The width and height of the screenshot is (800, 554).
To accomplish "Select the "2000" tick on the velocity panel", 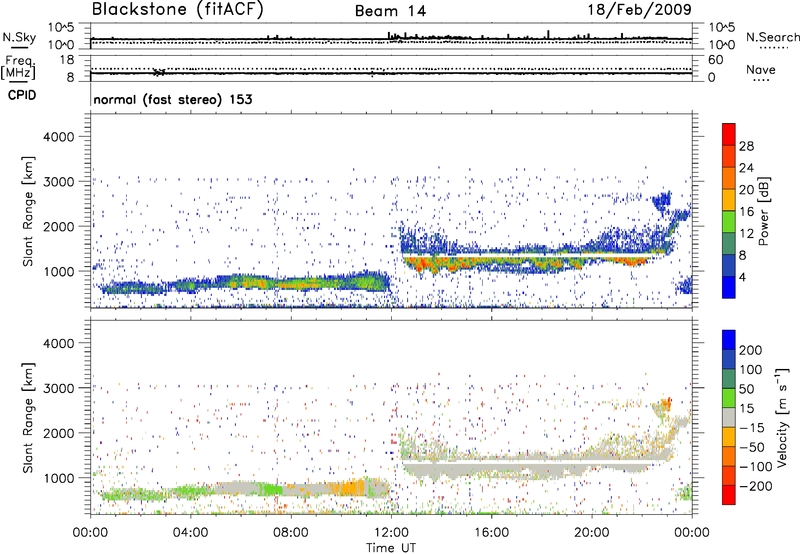I will pos(58,433).
